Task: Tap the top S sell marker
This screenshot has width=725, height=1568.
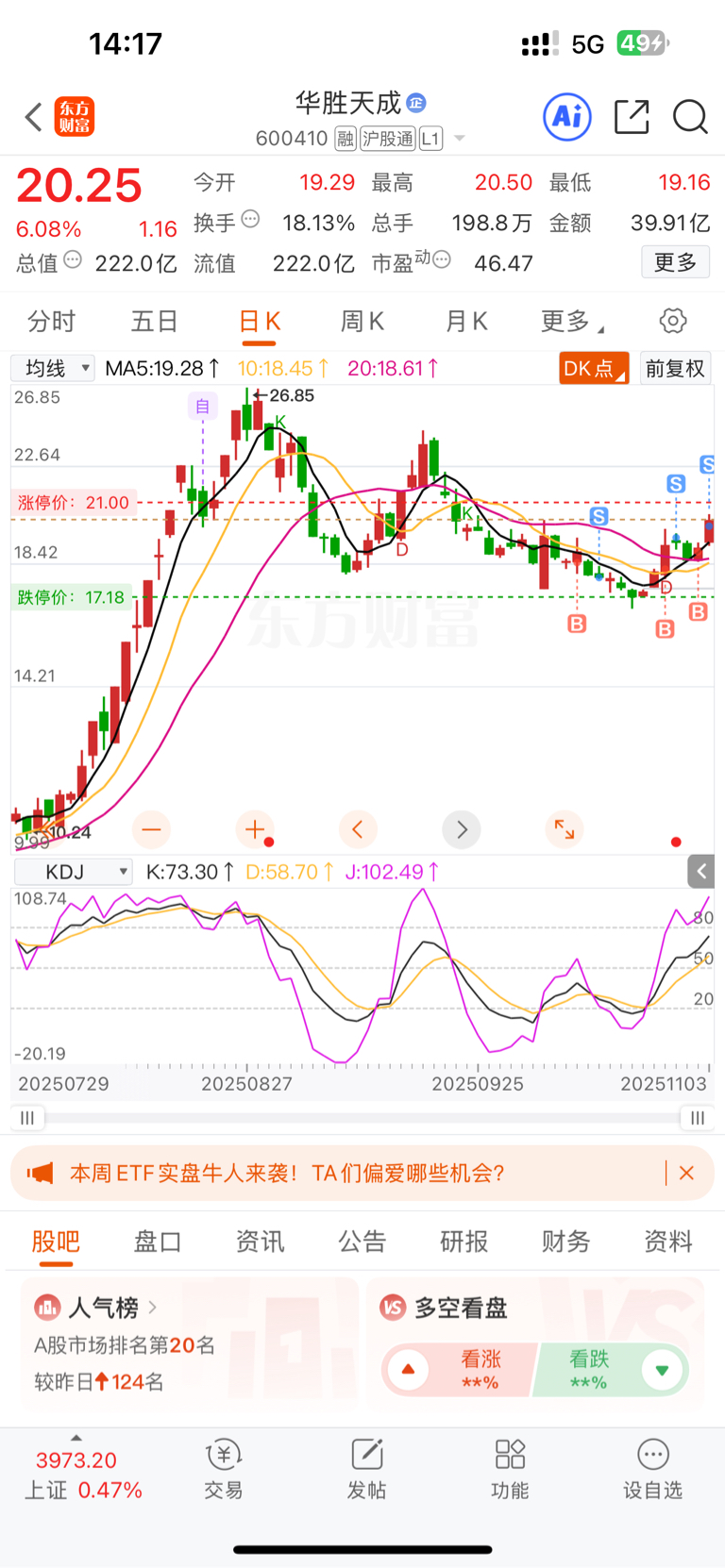Action: (x=707, y=464)
